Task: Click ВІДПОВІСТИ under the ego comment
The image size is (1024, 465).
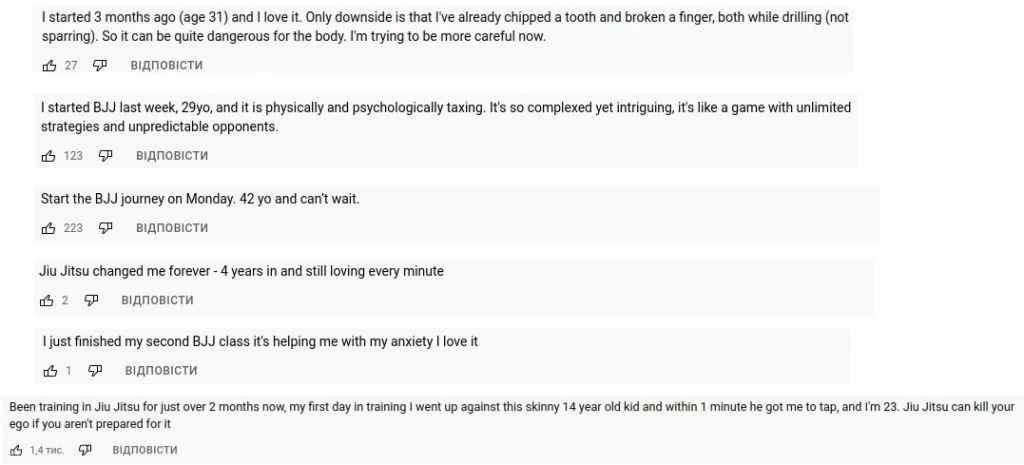Action: 145,450
